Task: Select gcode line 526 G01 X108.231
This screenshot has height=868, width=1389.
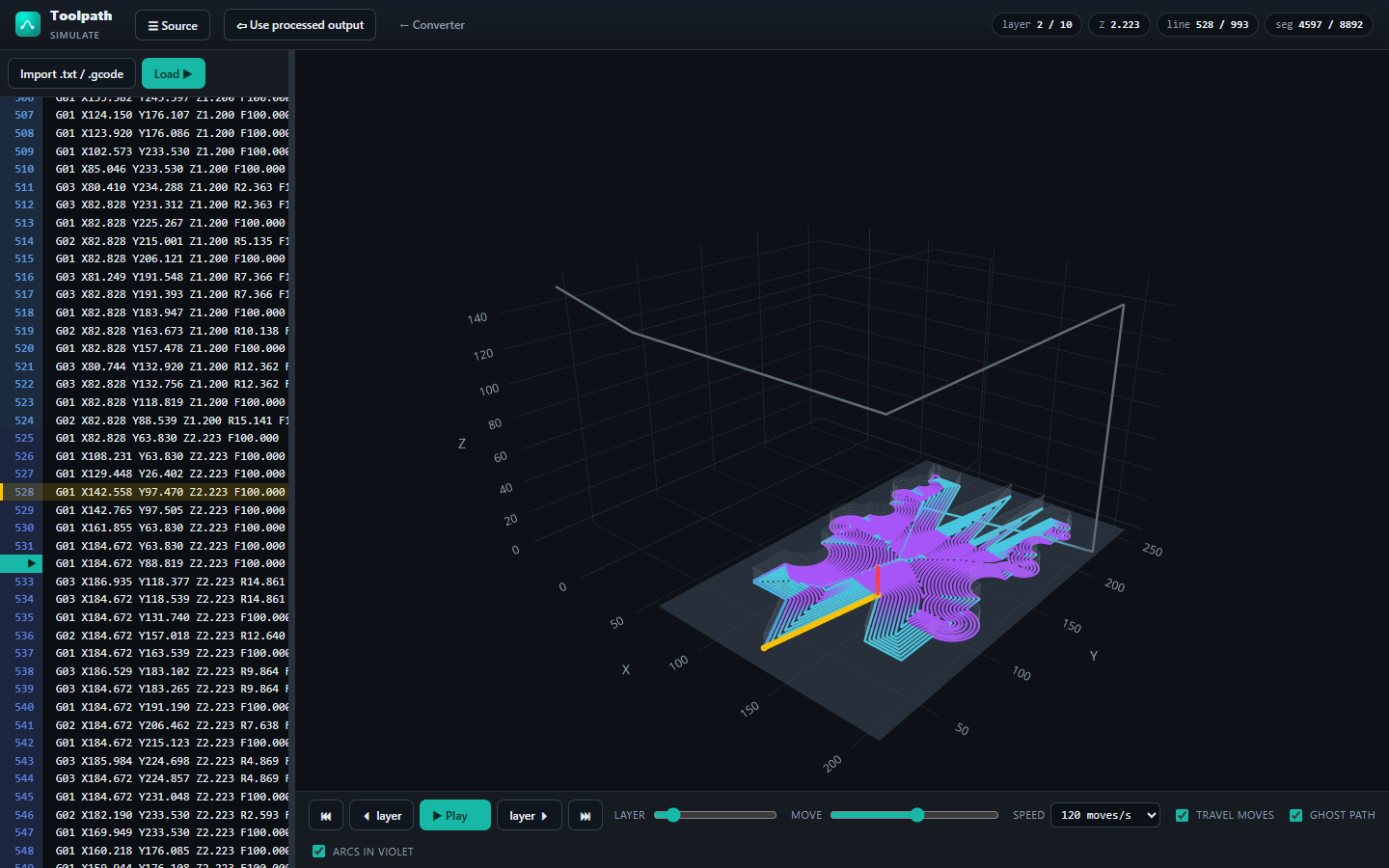Action: click(145, 456)
